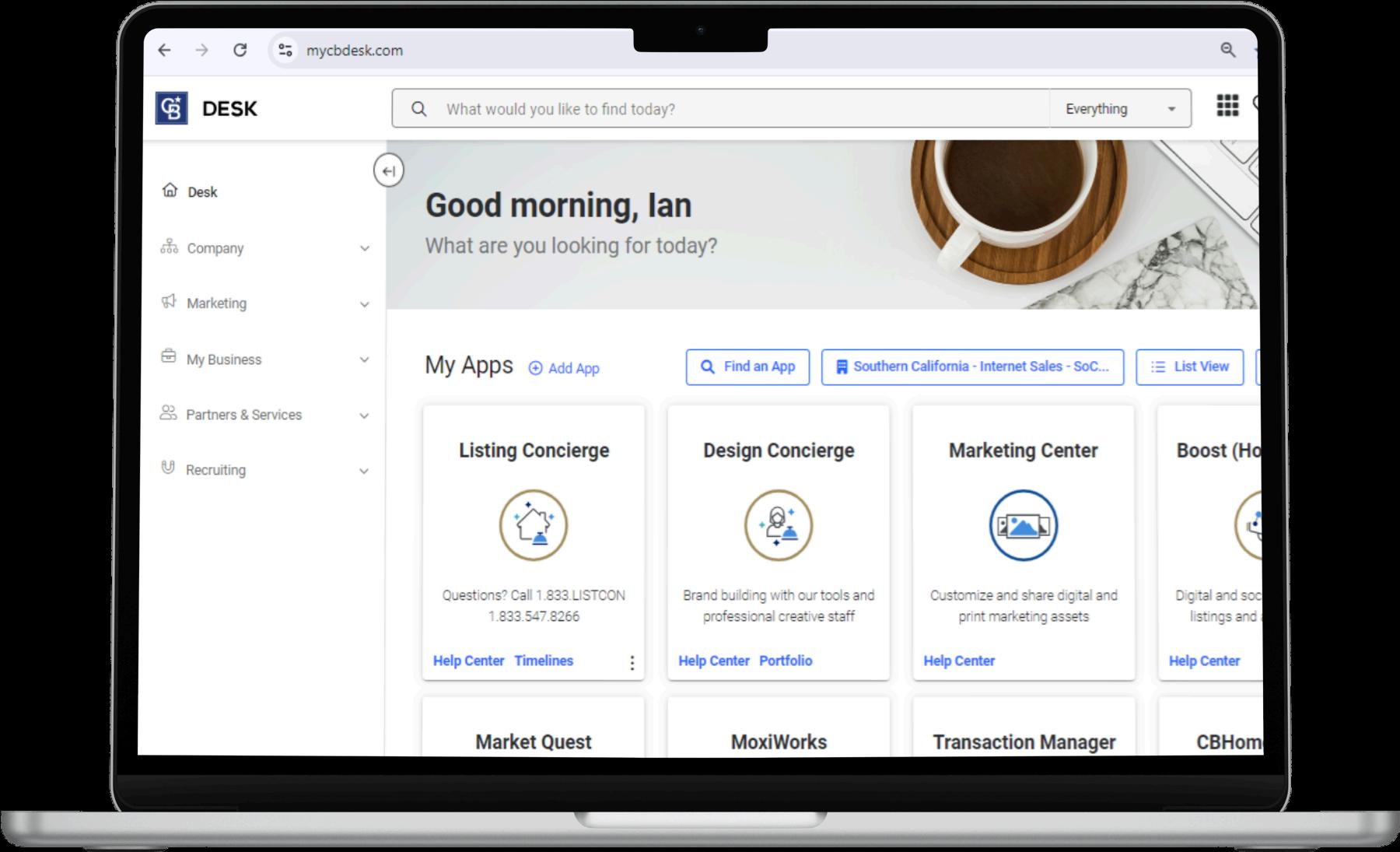1400x852 pixels.
Task: Click the Good morning, Ian heading
Action: (558, 205)
